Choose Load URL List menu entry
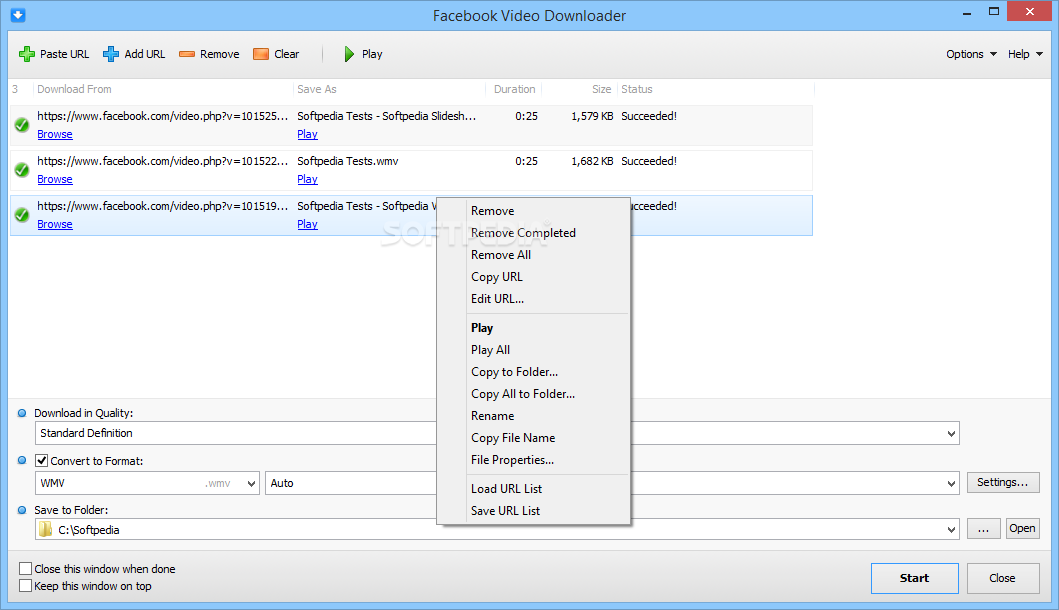1059x610 pixels. [506, 488]
